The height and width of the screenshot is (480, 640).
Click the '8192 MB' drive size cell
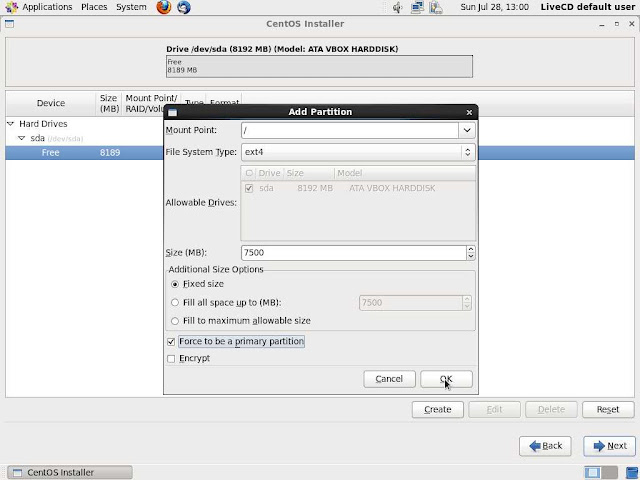coord(315,189)
